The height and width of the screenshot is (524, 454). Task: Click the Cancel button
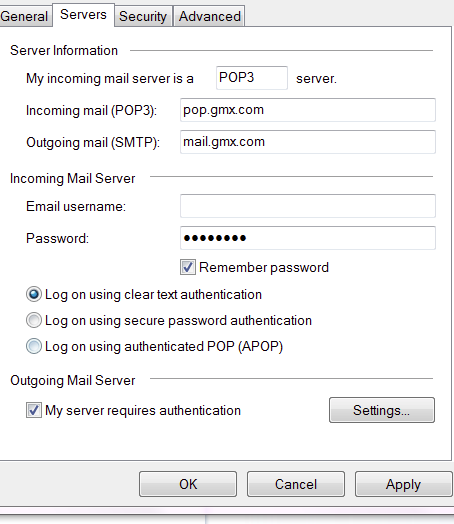[296, 484]
